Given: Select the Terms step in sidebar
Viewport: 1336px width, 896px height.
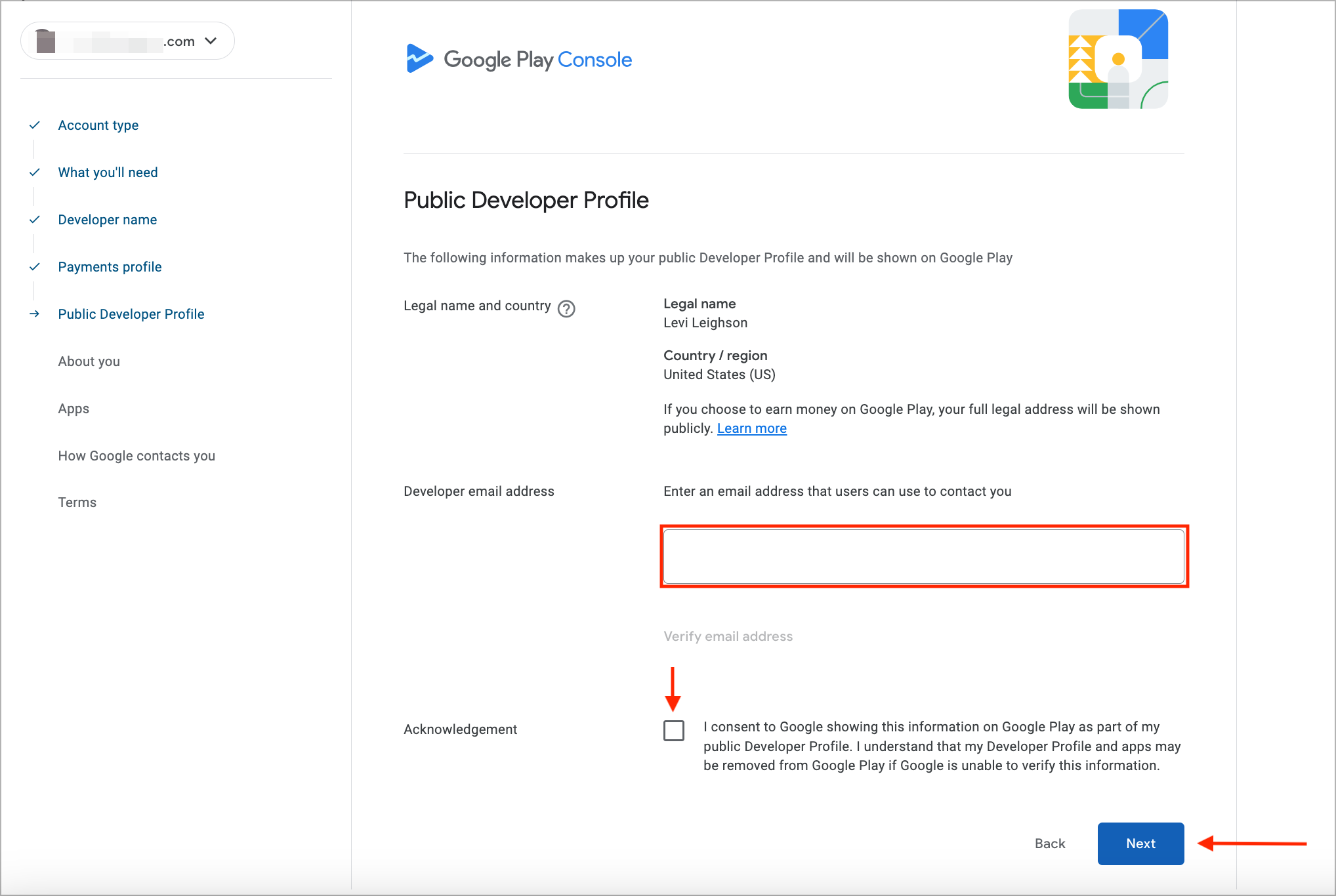Looking at the screenshot, I should pyautogui.click(x=77, y=502).
